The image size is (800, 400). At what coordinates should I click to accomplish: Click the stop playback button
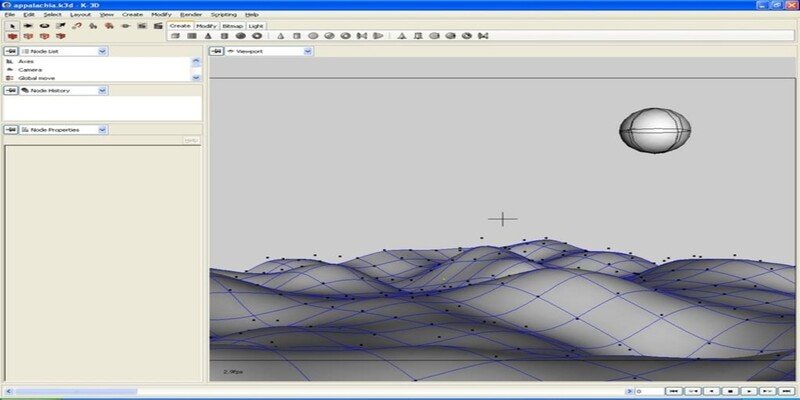[731, 391]
